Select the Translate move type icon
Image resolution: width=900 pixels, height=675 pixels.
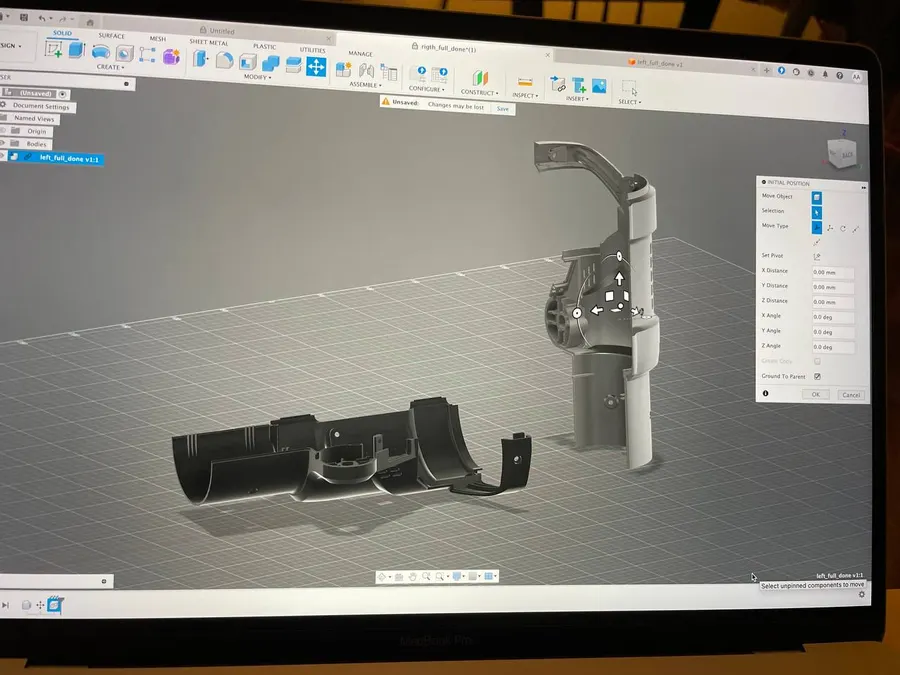click(830, 228)
